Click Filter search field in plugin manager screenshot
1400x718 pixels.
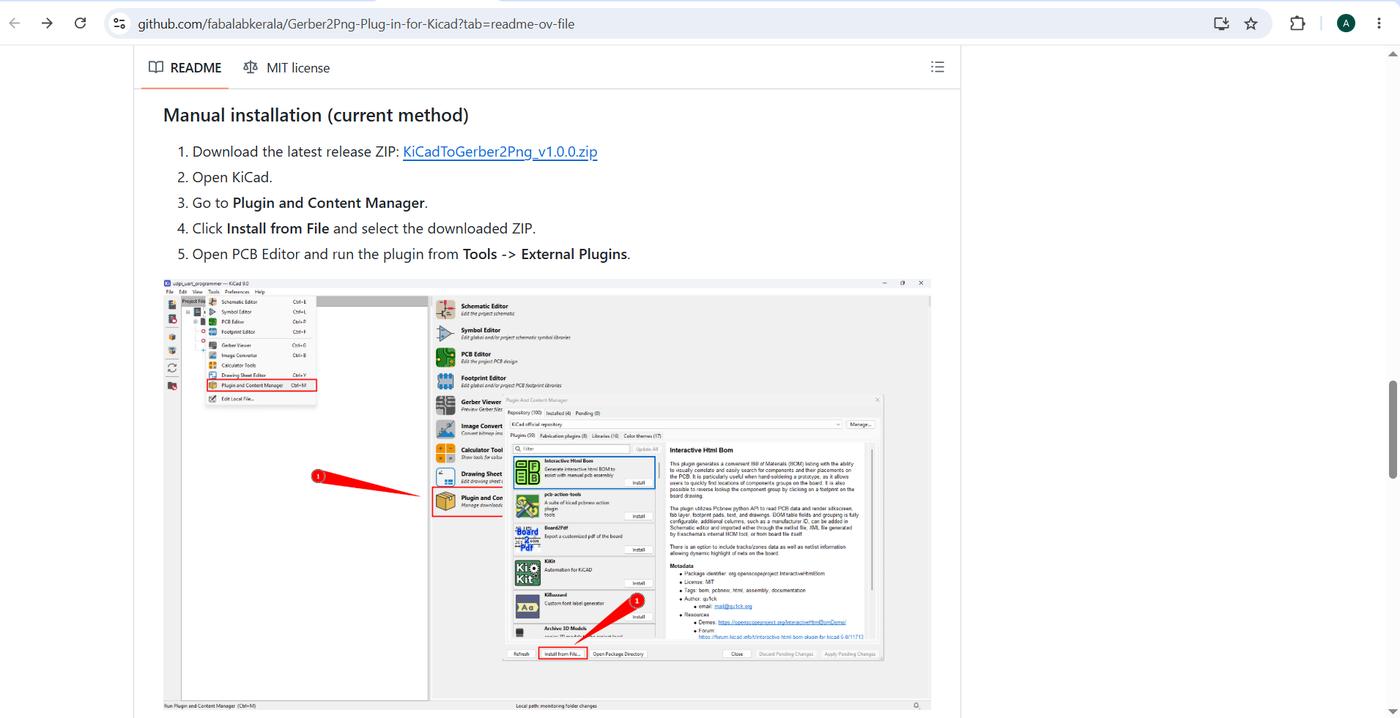[571, 449]
